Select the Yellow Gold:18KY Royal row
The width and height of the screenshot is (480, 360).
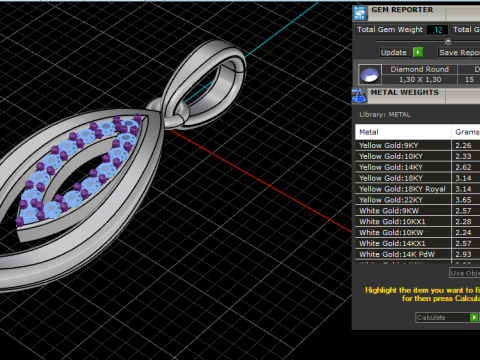pos(418,189)
